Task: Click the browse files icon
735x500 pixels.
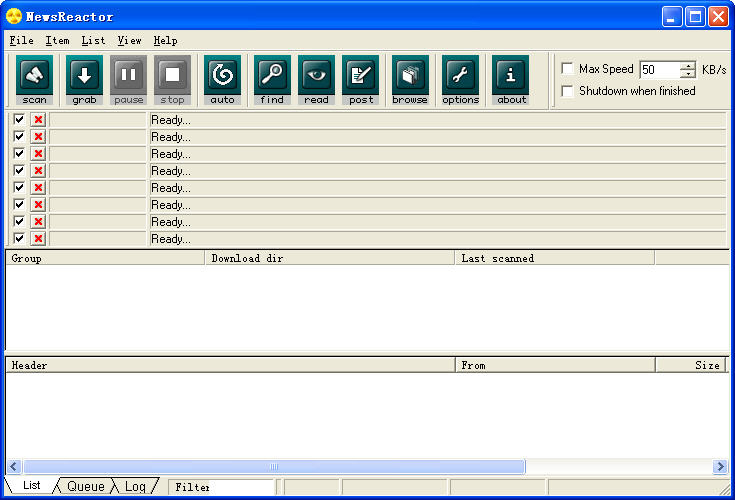Action: tap(410, 80)
